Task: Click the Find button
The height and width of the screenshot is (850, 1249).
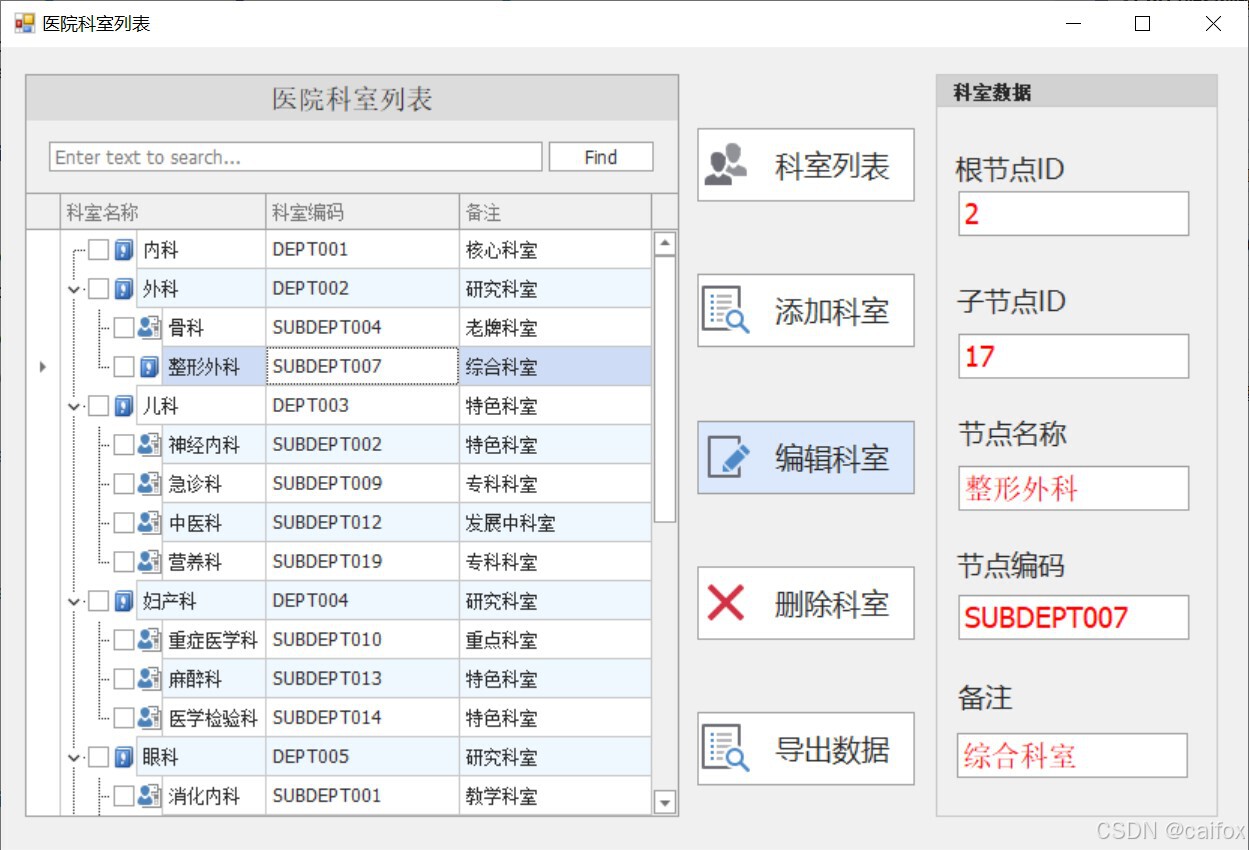Action: tap(601, 157)
